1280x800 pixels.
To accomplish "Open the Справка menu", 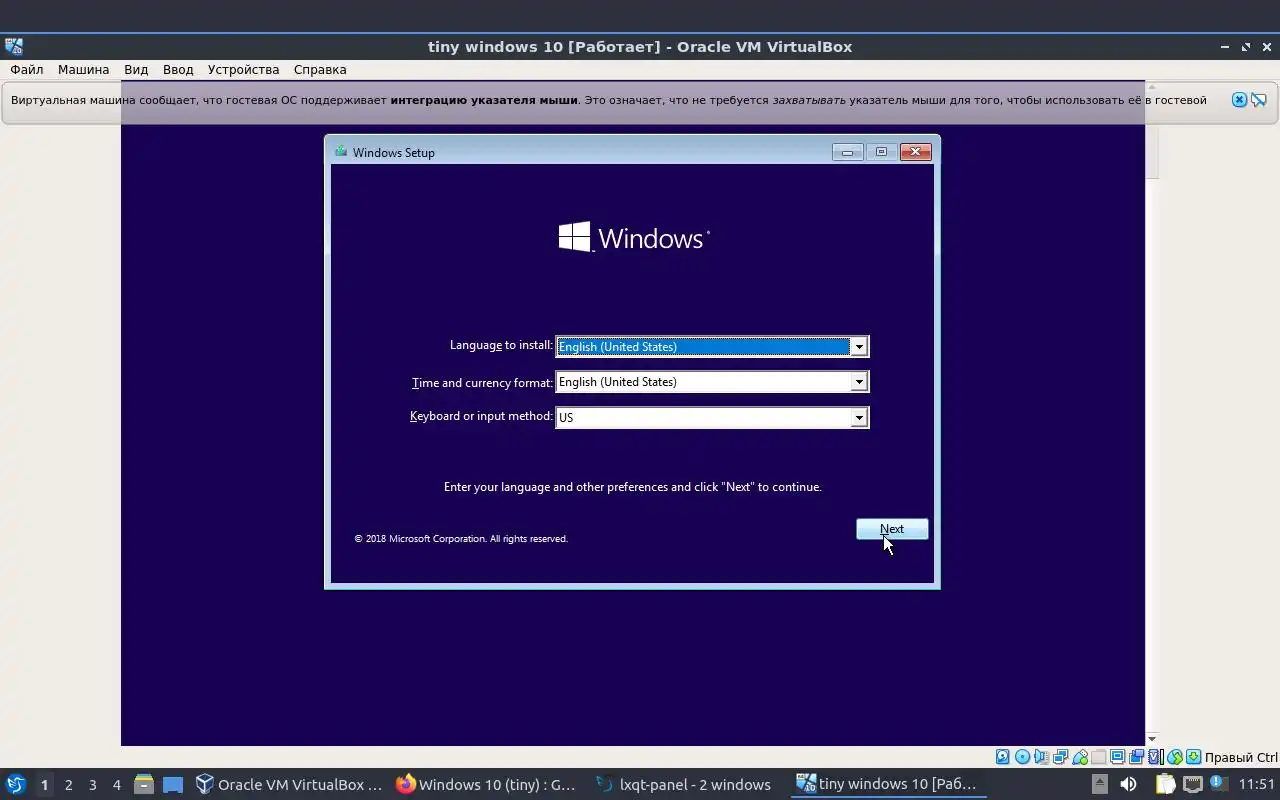I will 320,69.
